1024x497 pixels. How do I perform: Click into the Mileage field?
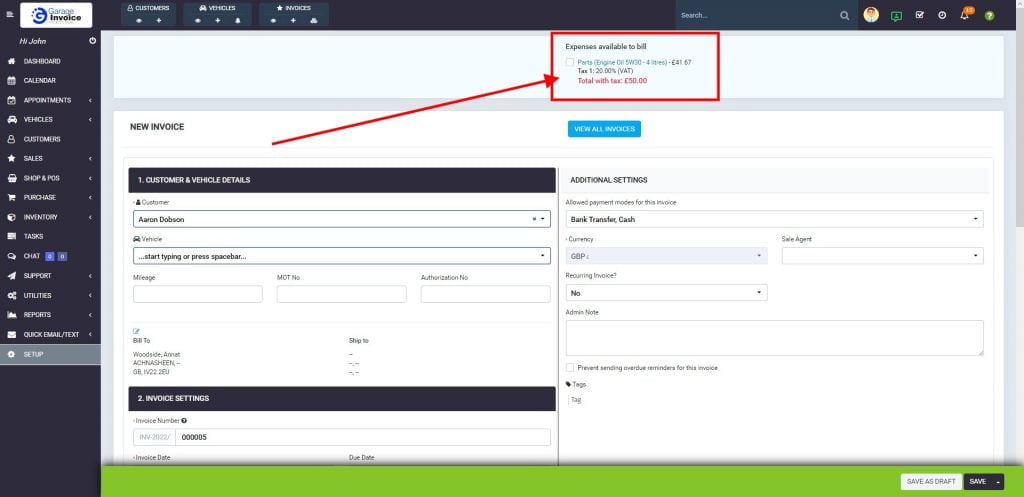(x=197, y=294)
